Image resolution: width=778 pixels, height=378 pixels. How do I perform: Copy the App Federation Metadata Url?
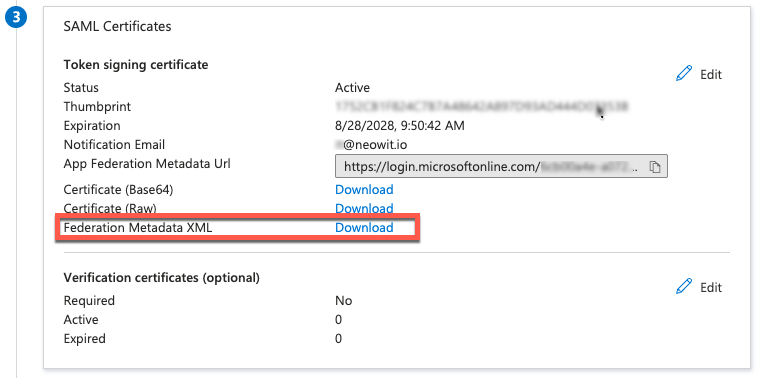(x=655, y=167)
